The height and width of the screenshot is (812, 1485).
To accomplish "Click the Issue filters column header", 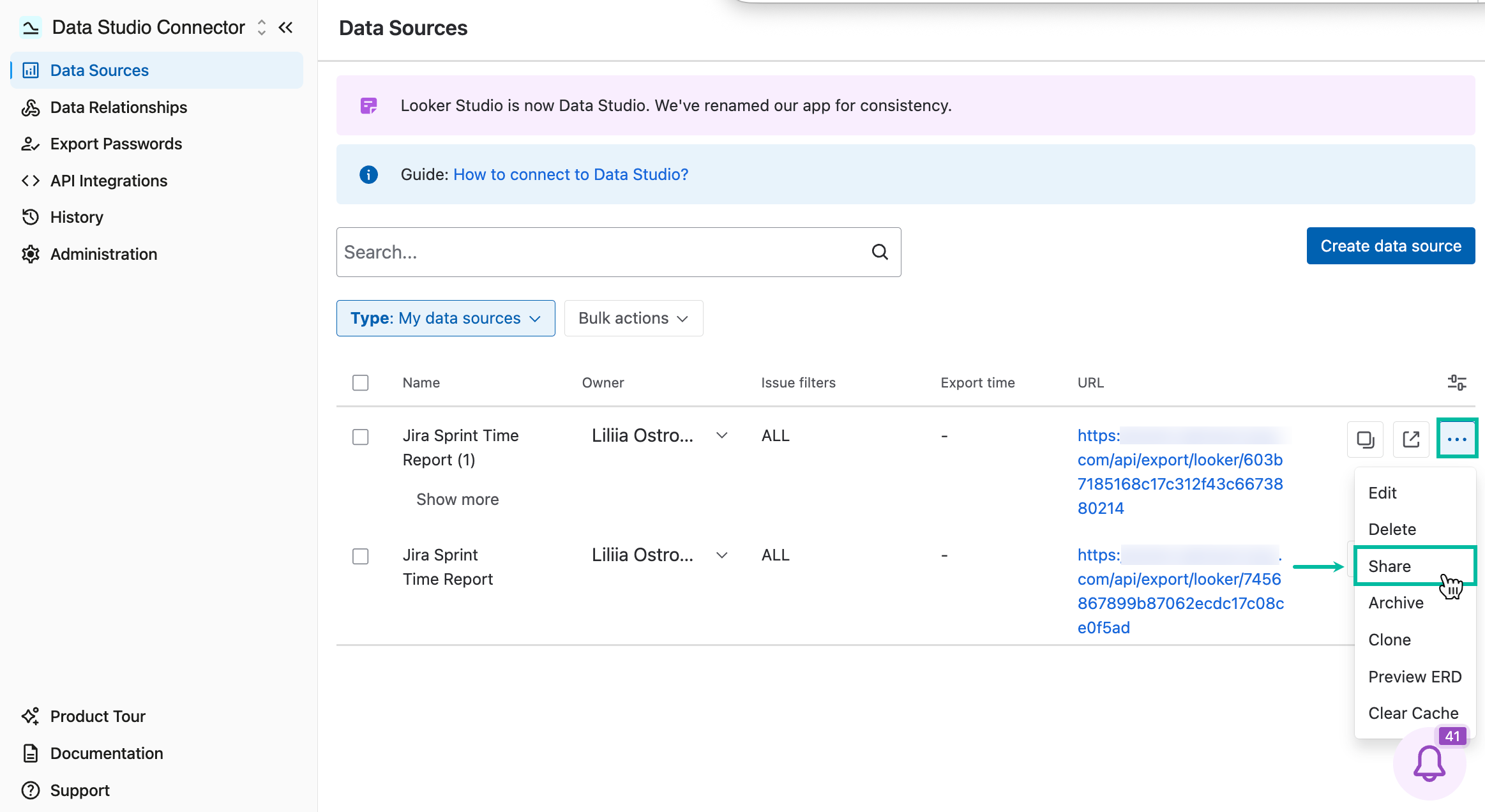I will tap(798, 382).
